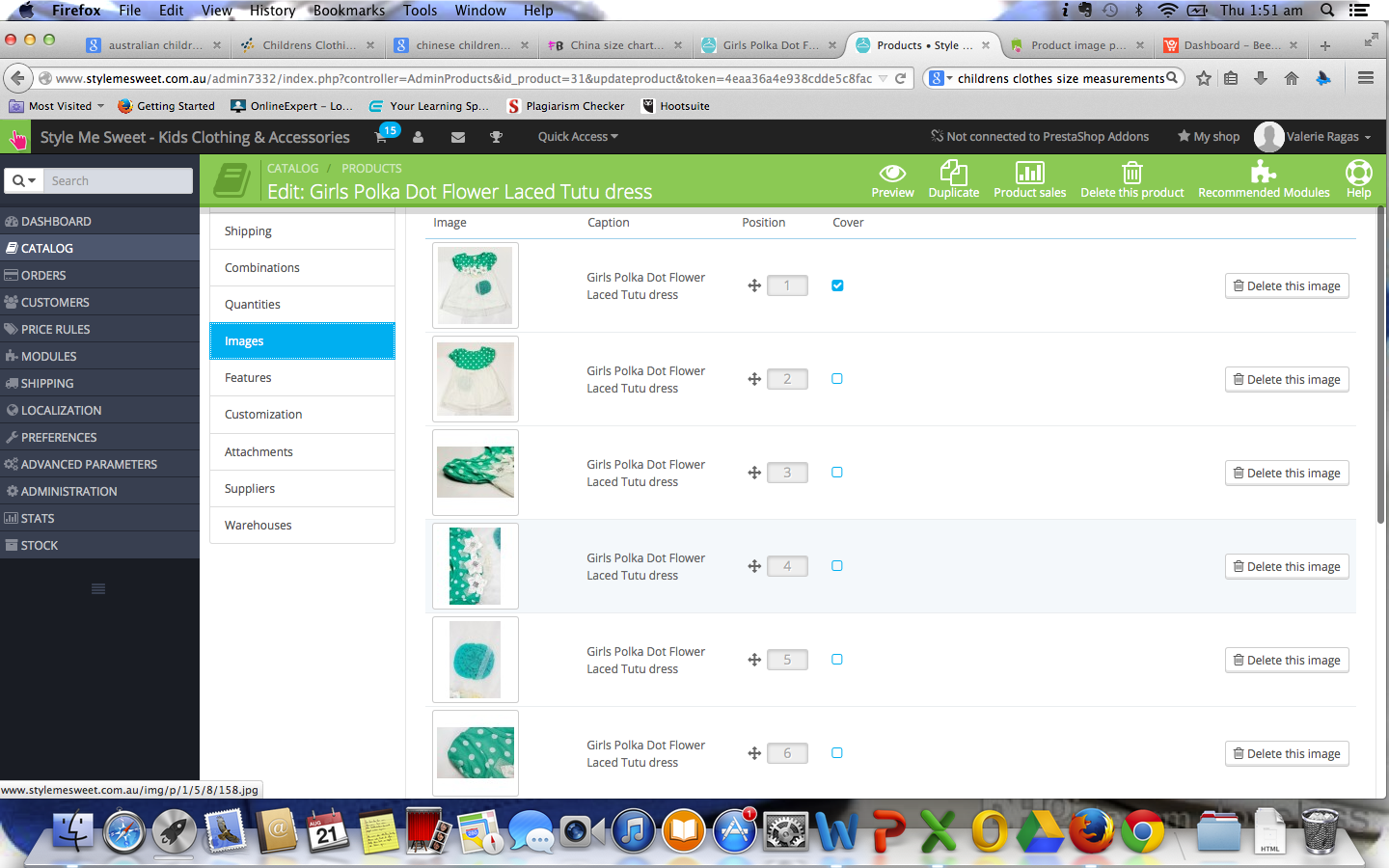The height and width of the screenshot is (868, 1389).
Task: Check the cover checkbox for image 5
Action: [837, 660]
